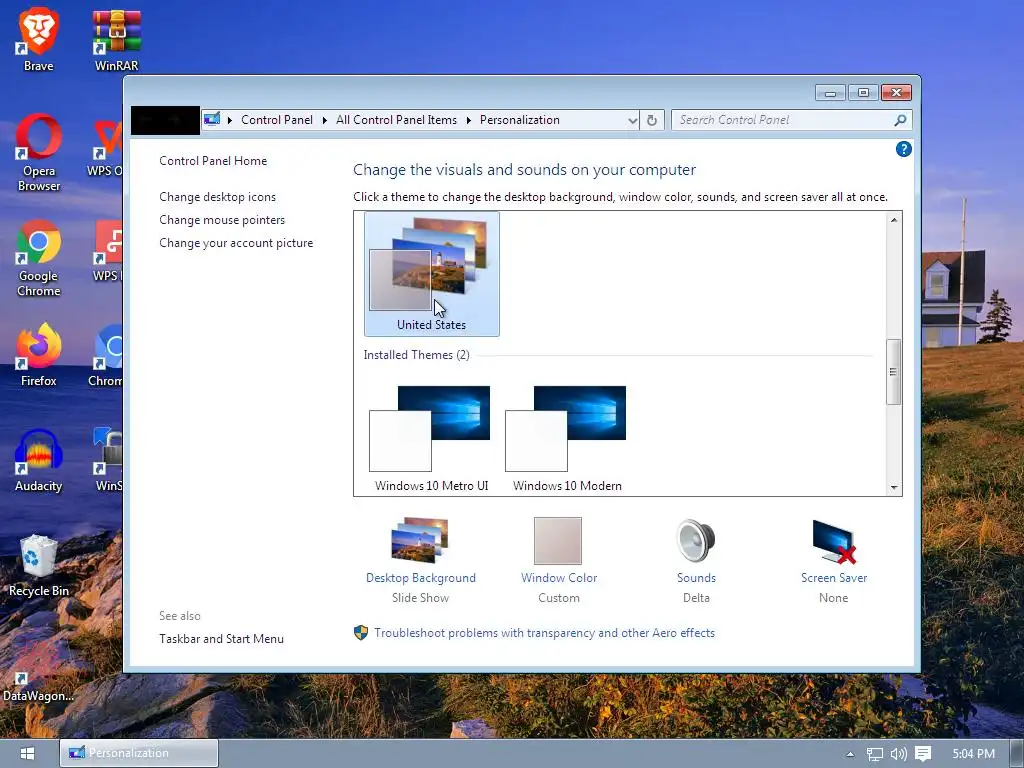Click theme list scroll down arrow

coord(894,487)
